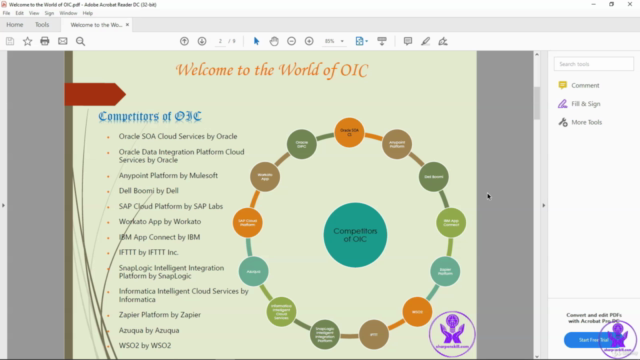Add a sticky note comment
The width and height of the screenshot is (640, 360).
(408, 41)
